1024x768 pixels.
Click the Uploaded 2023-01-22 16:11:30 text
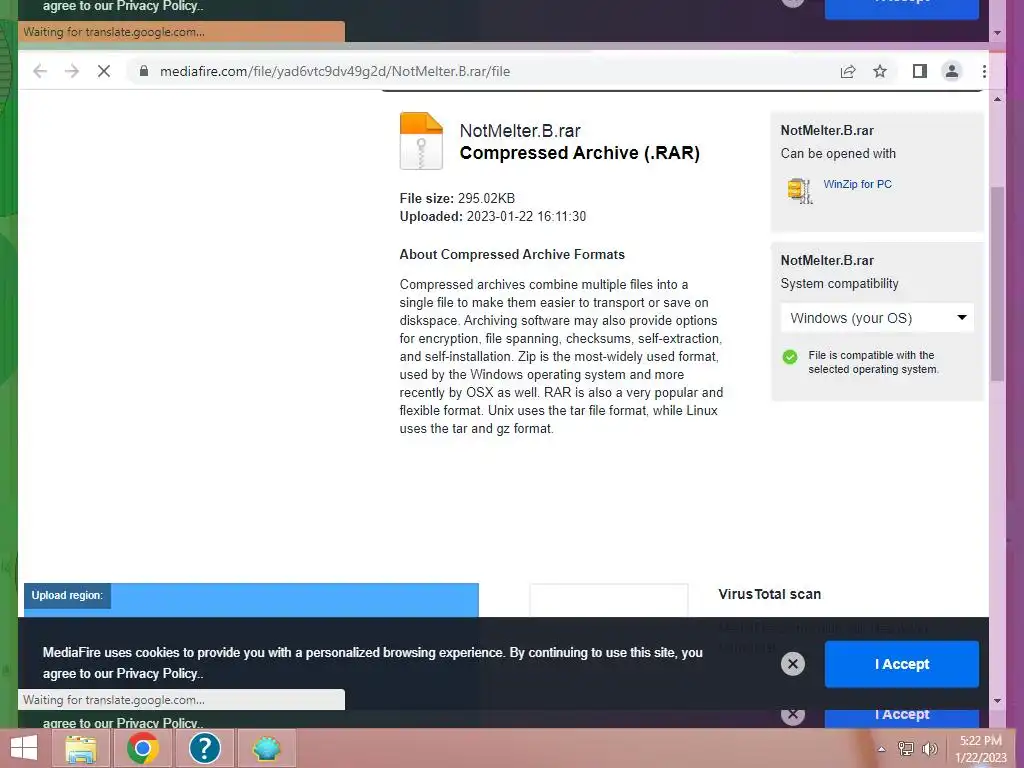tap(493, 217)
